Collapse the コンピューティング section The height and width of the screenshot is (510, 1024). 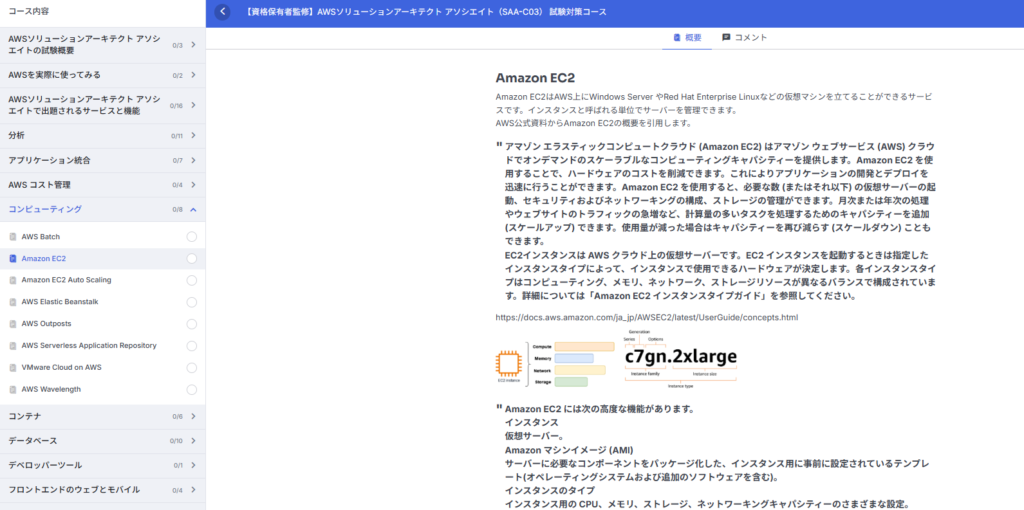click(x=192, y=209)
